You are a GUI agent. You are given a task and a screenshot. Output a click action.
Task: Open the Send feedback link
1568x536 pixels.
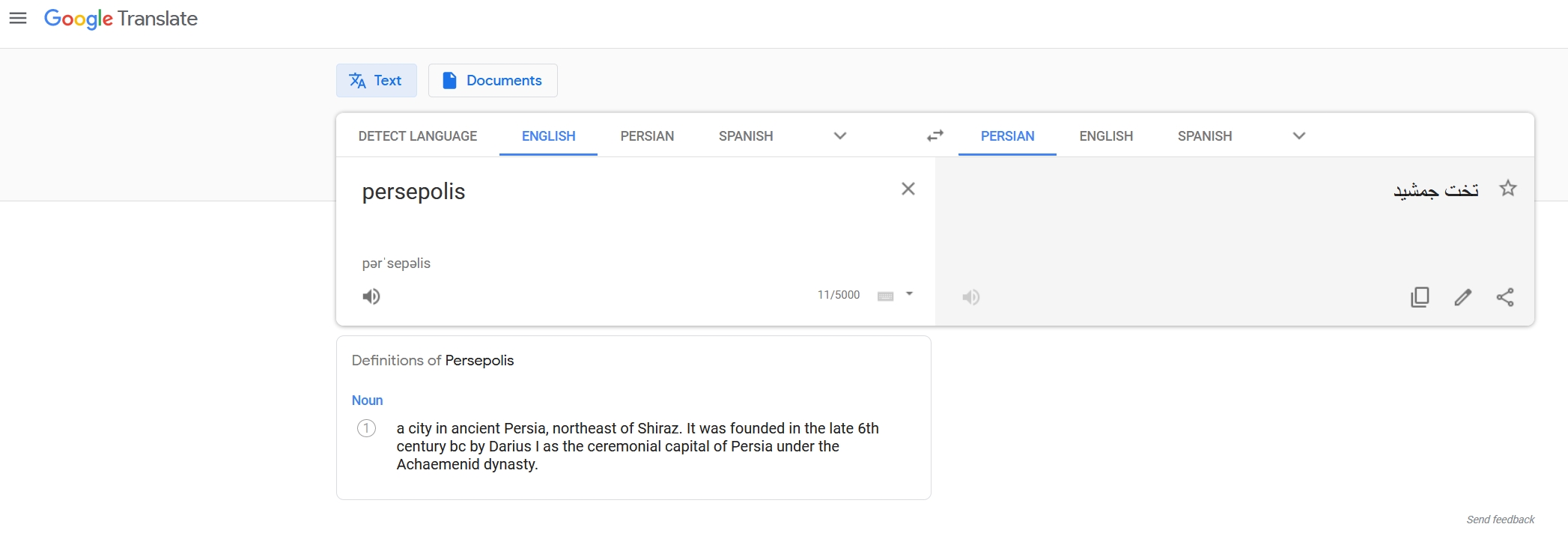(x=1501, y=520)
